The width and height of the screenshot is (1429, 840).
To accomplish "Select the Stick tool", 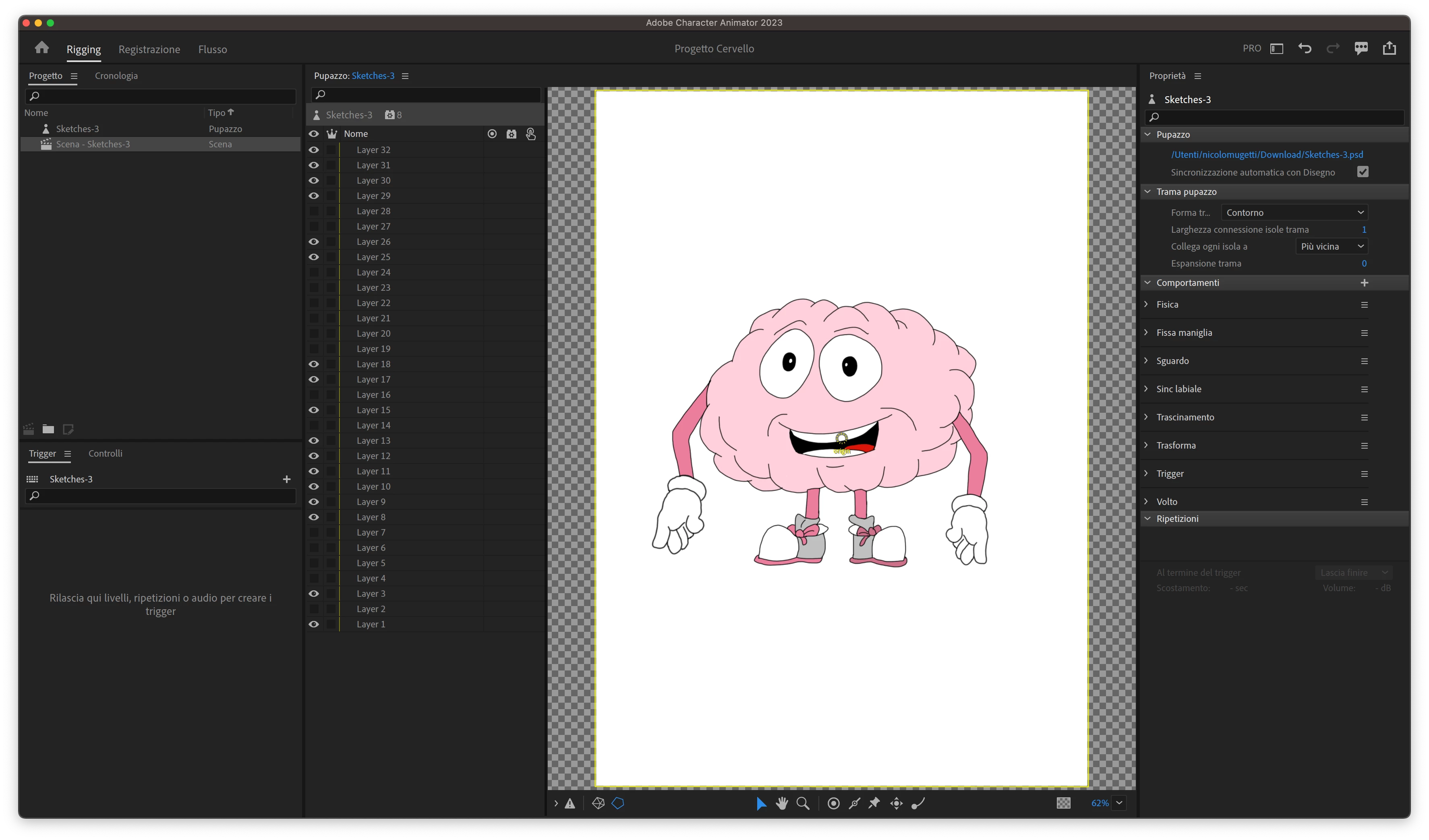I will 854,803.
